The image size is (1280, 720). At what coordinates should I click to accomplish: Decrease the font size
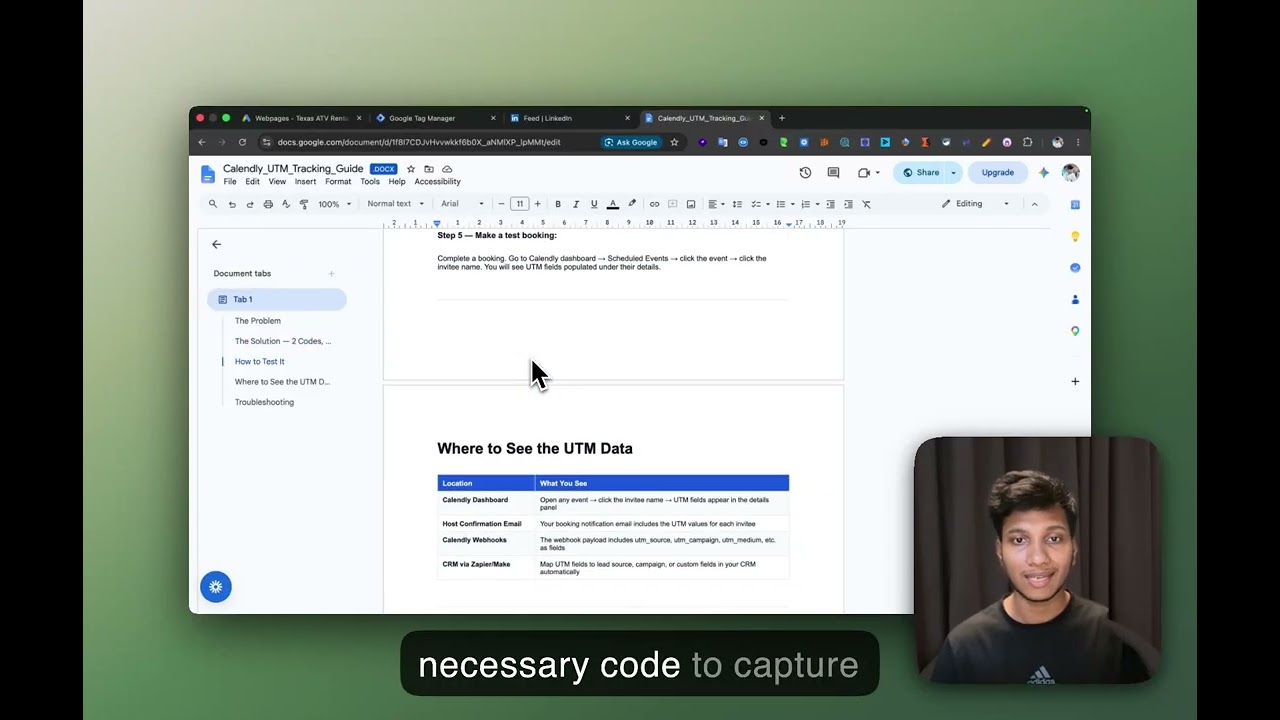pos(501,204)
